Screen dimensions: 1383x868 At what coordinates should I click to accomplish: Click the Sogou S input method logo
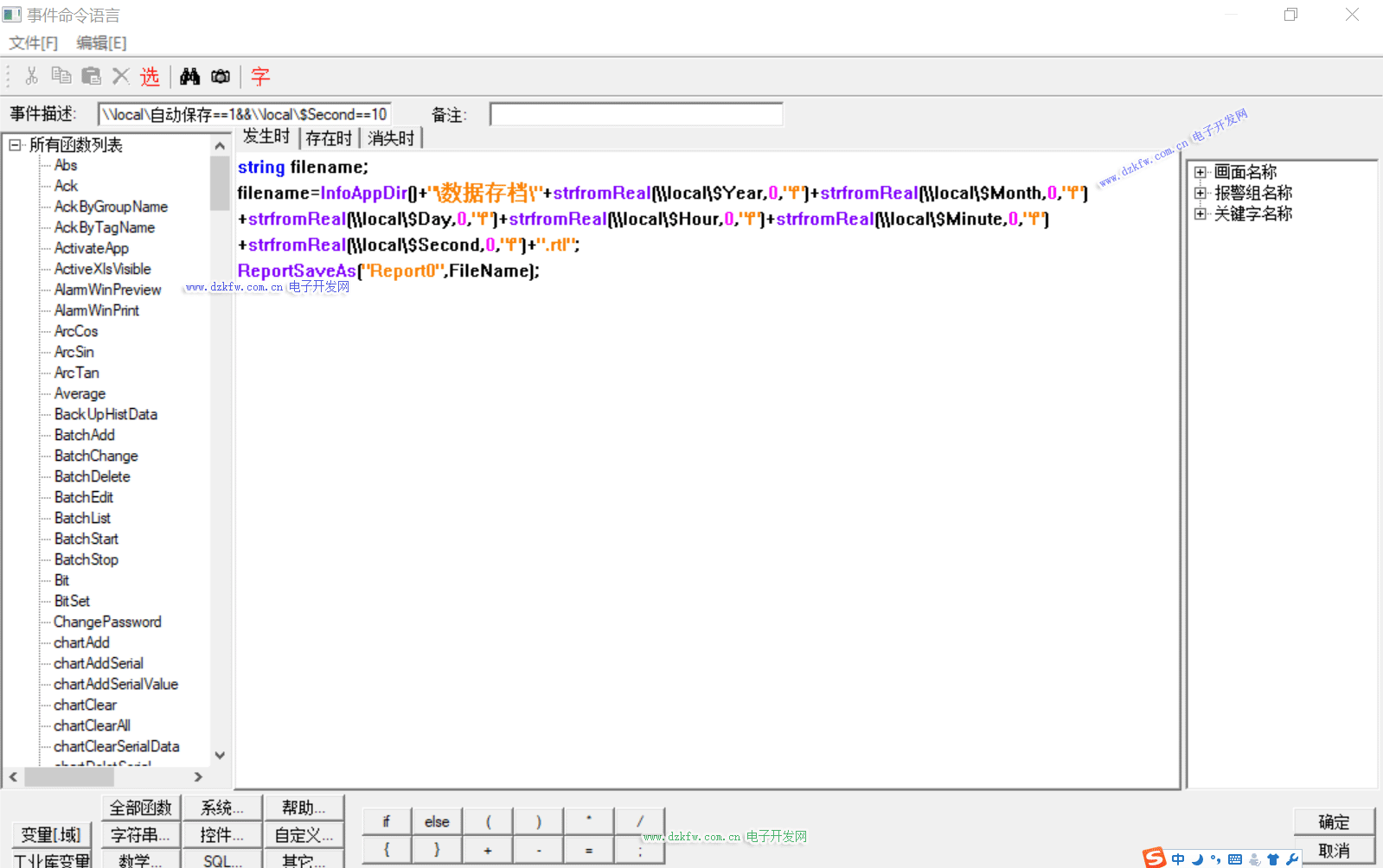(1155, 858)
